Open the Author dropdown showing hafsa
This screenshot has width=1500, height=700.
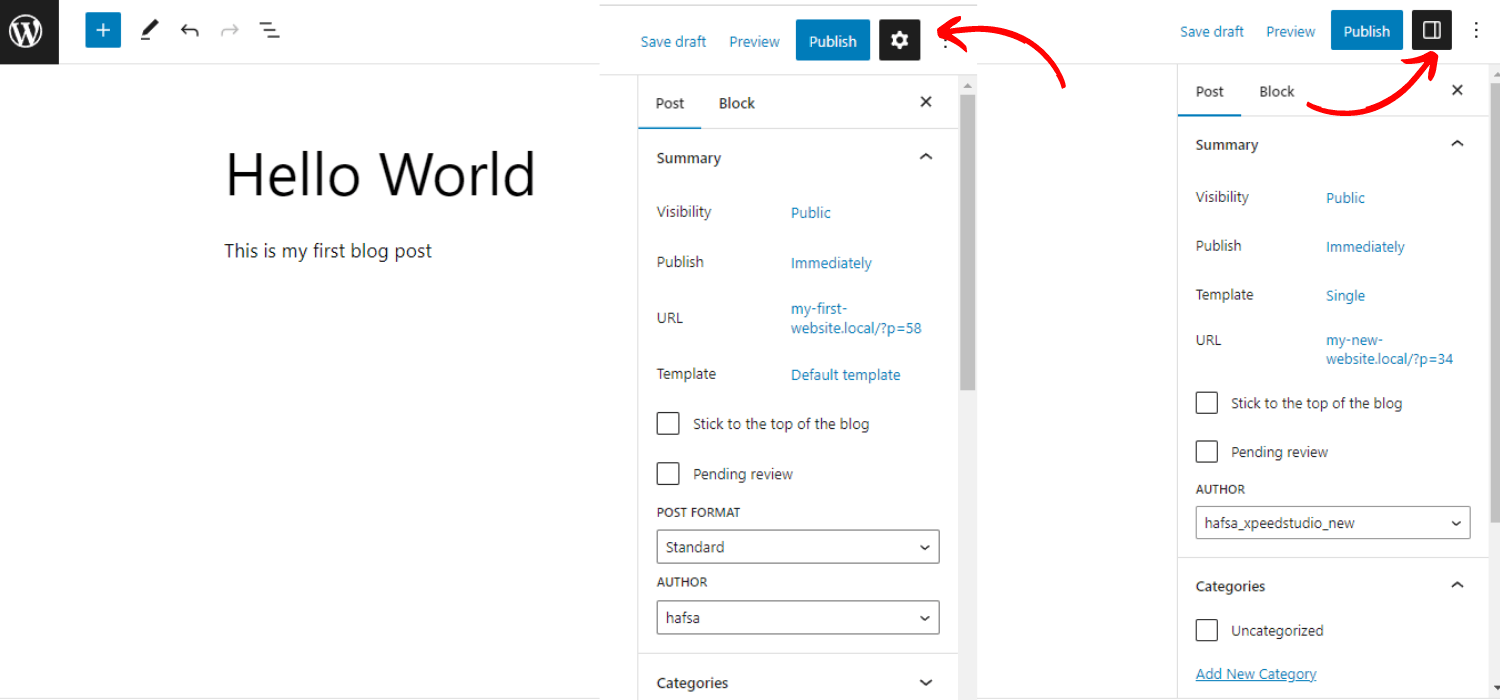[798, 617]
